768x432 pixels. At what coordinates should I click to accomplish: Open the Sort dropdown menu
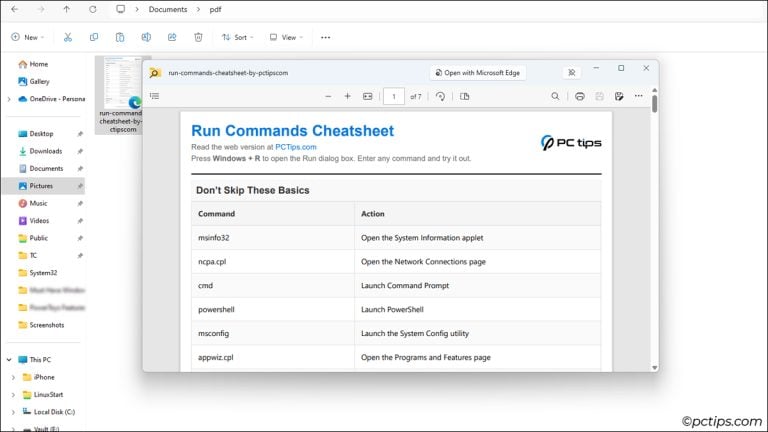click(237, 37)
